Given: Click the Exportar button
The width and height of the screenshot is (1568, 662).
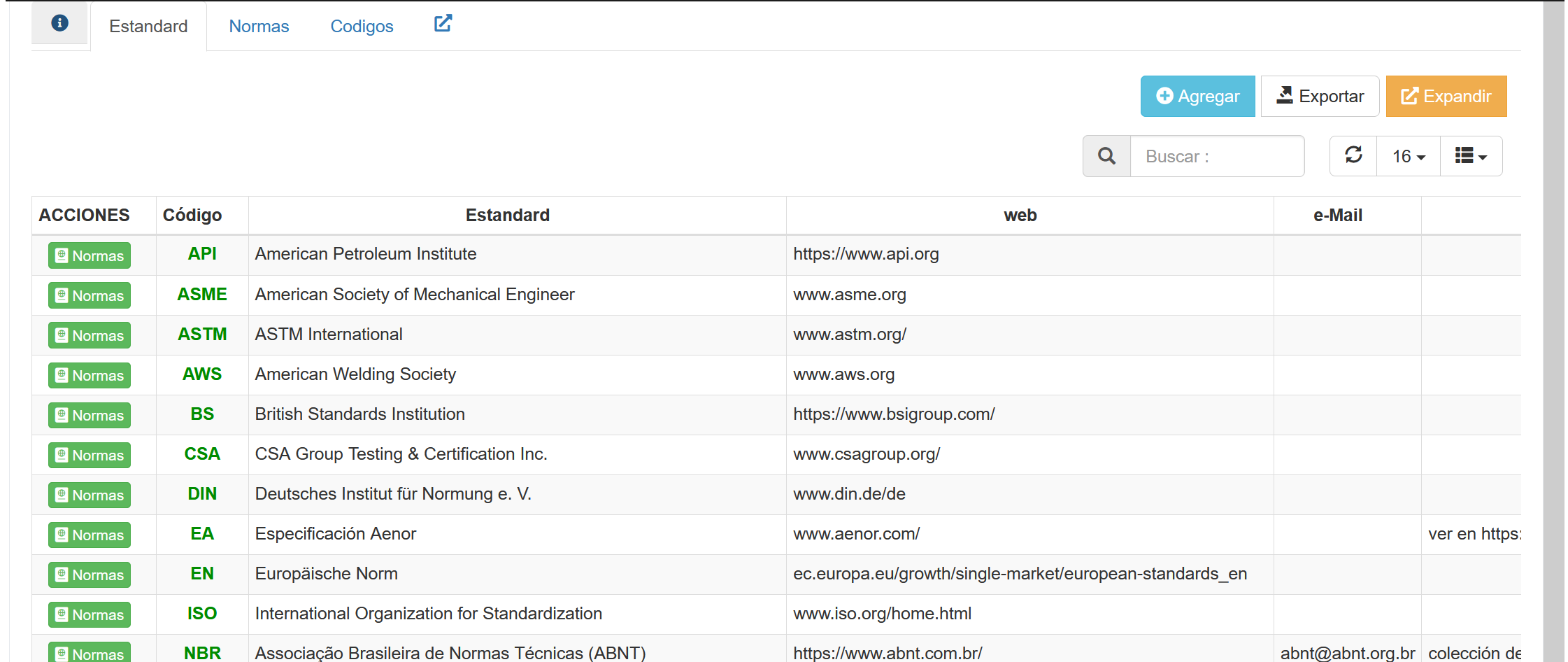Looking at the screenshot, I should [x=1320, y=97].
